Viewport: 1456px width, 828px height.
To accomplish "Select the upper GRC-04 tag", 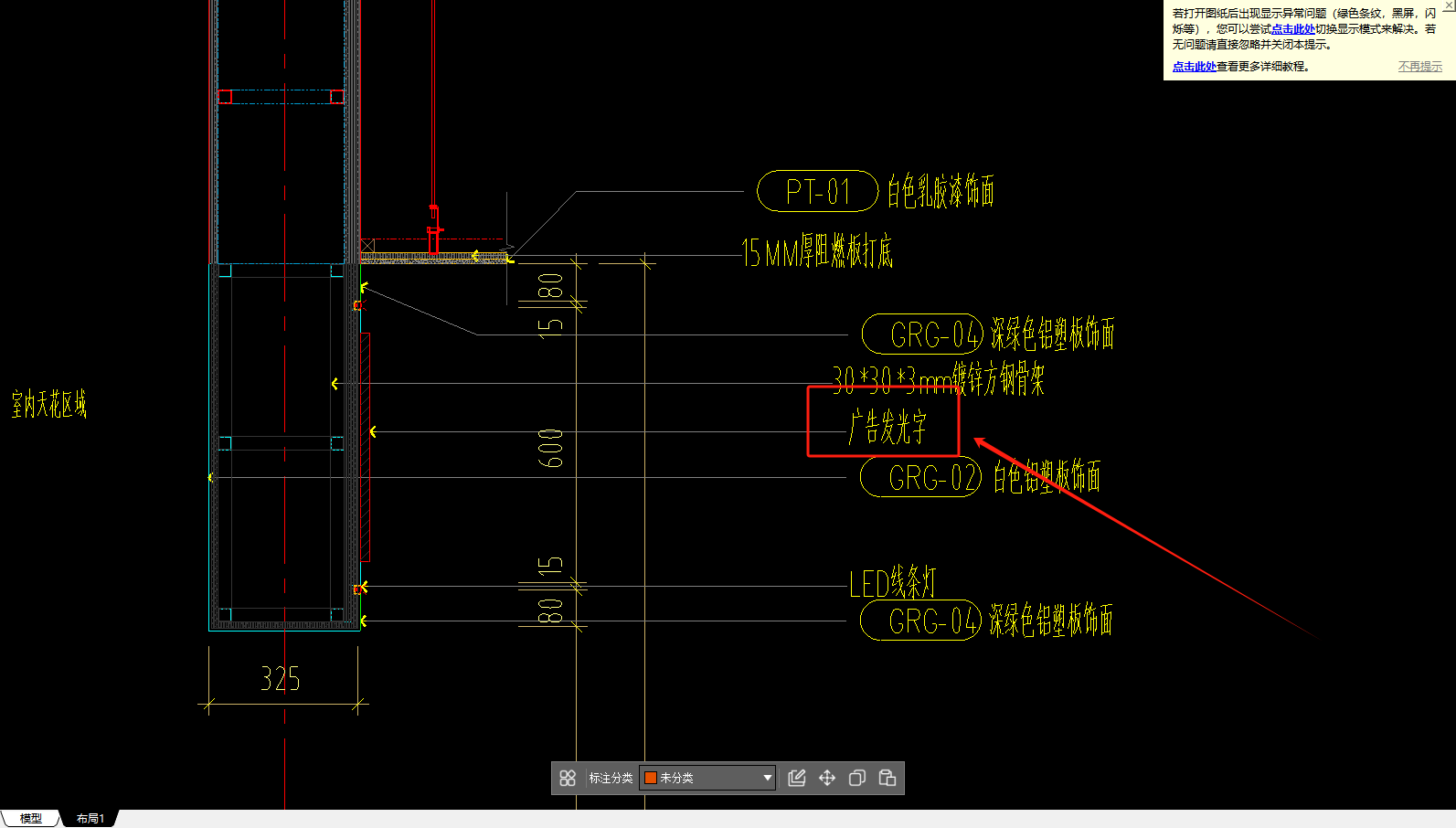I will (x=922, y=334).
